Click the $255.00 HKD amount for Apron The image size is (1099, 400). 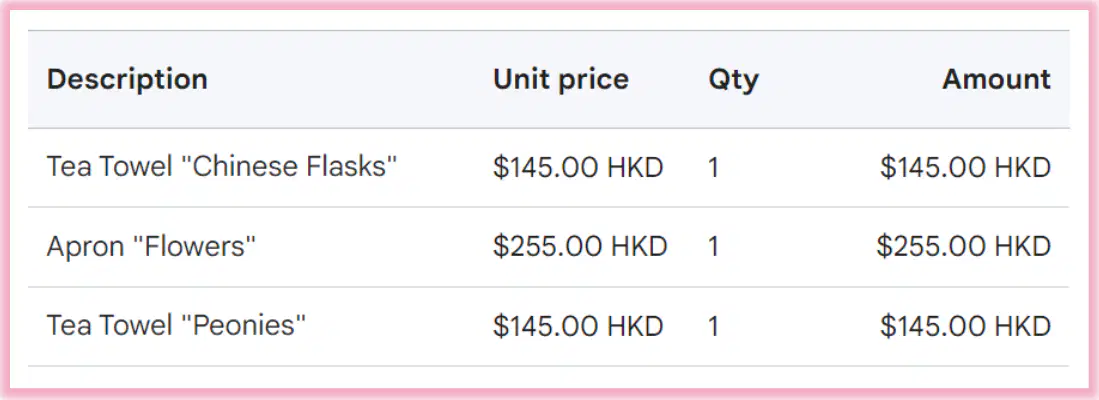[x=964, y=247]
